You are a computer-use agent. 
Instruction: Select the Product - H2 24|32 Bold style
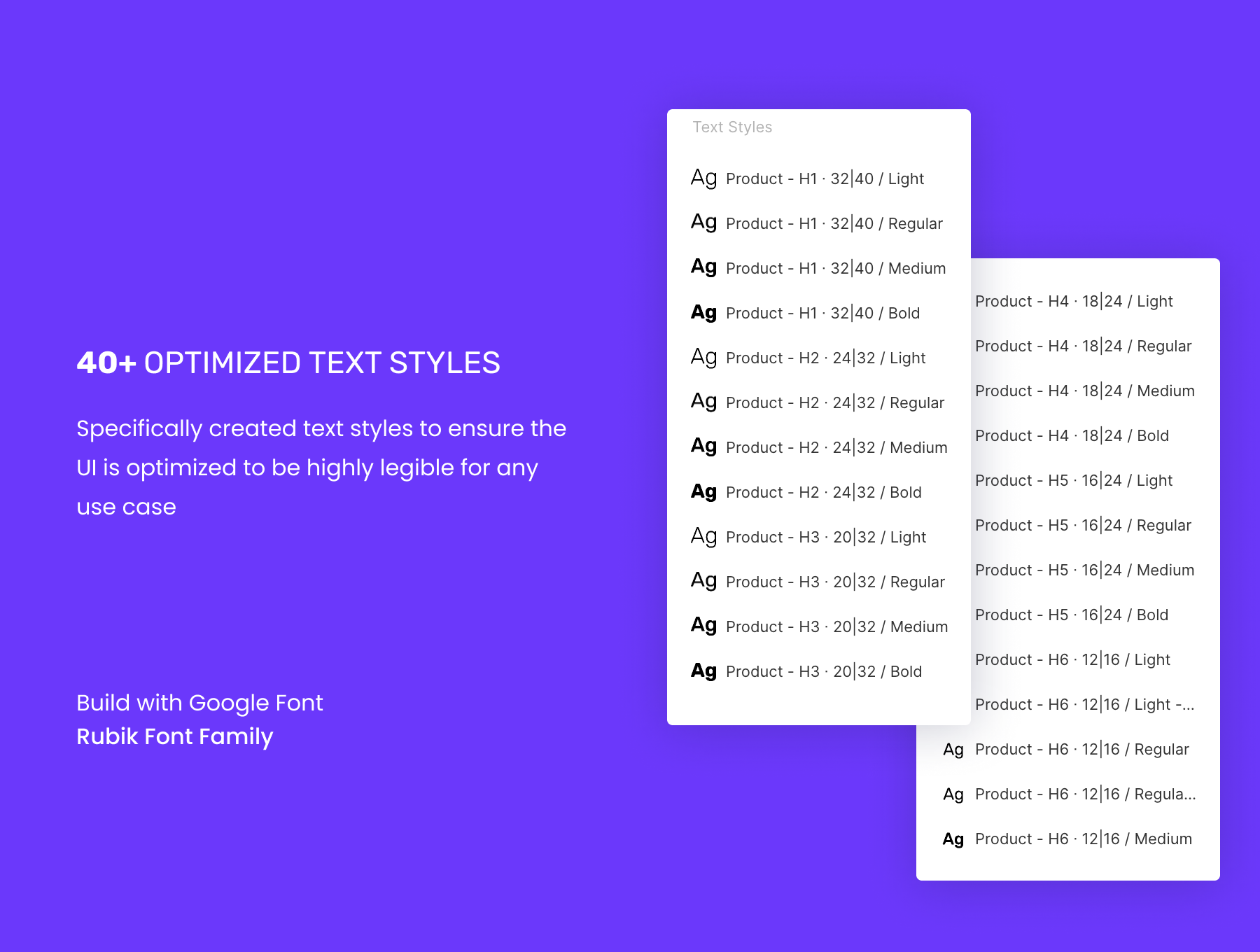coord(823,492)
